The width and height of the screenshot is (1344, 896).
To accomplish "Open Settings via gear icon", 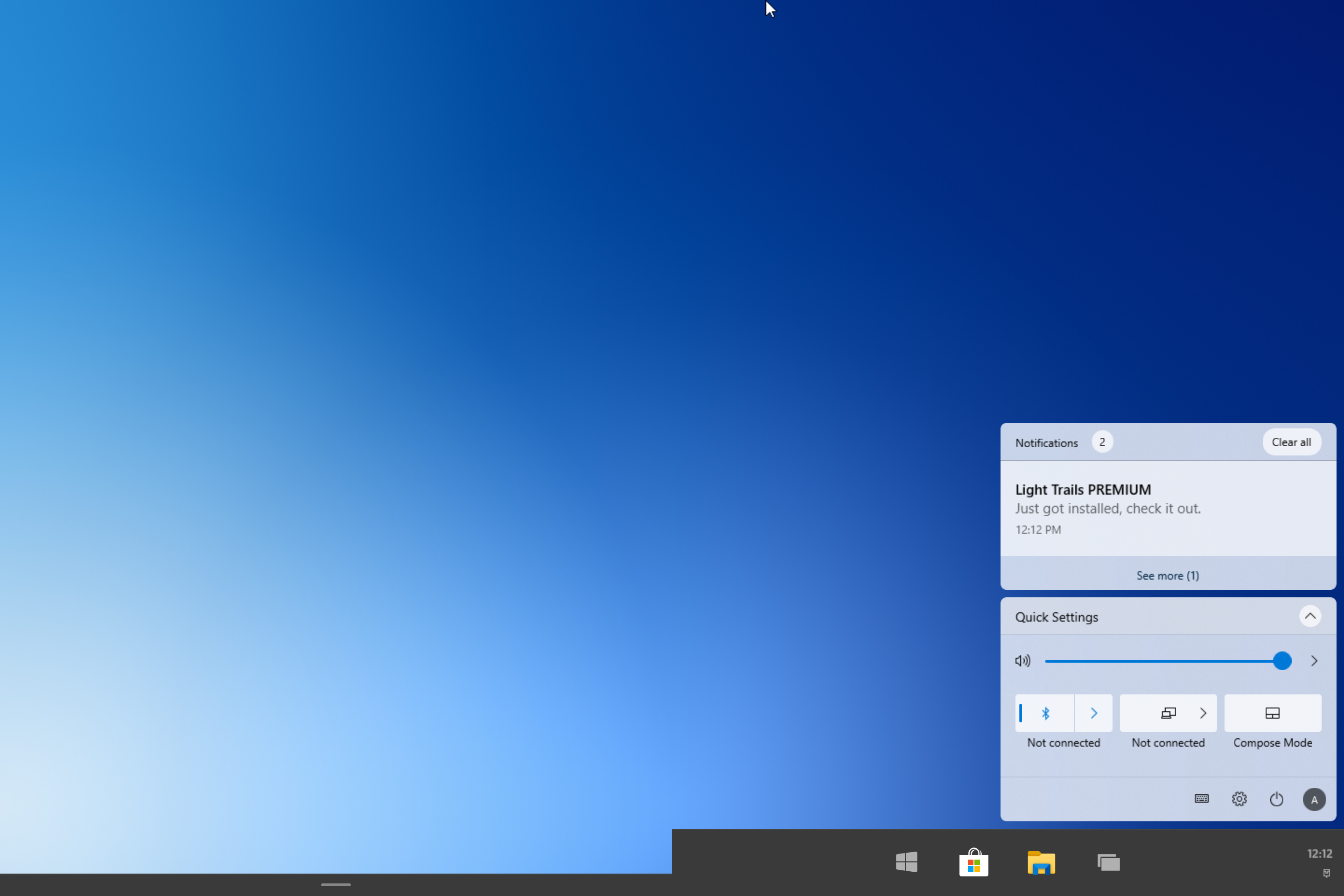I will (1239, 799).
